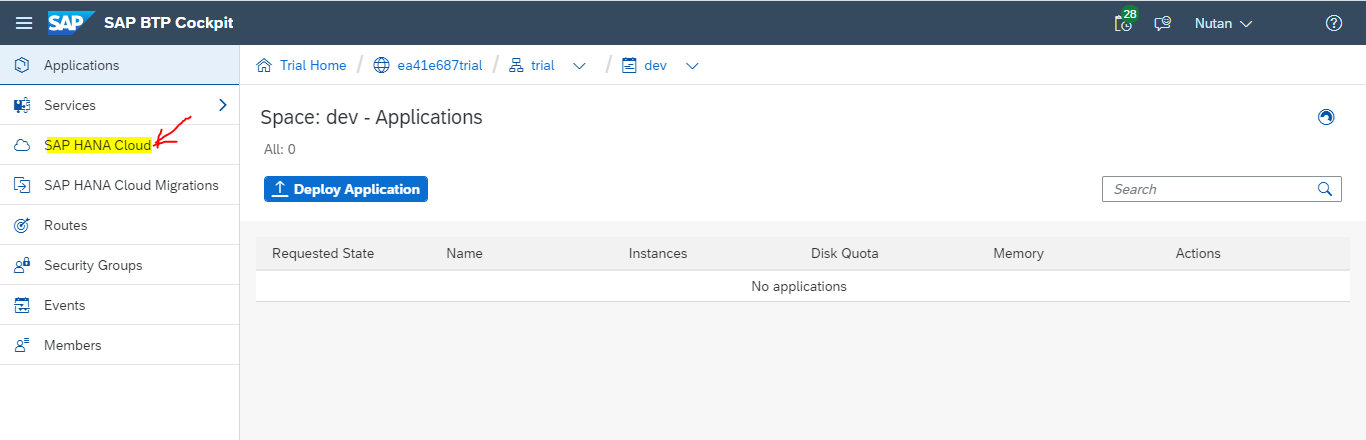This screenshot has width=1366, height=440.
Task: Open the hamburger navigation menu
Action: (24, 23)
